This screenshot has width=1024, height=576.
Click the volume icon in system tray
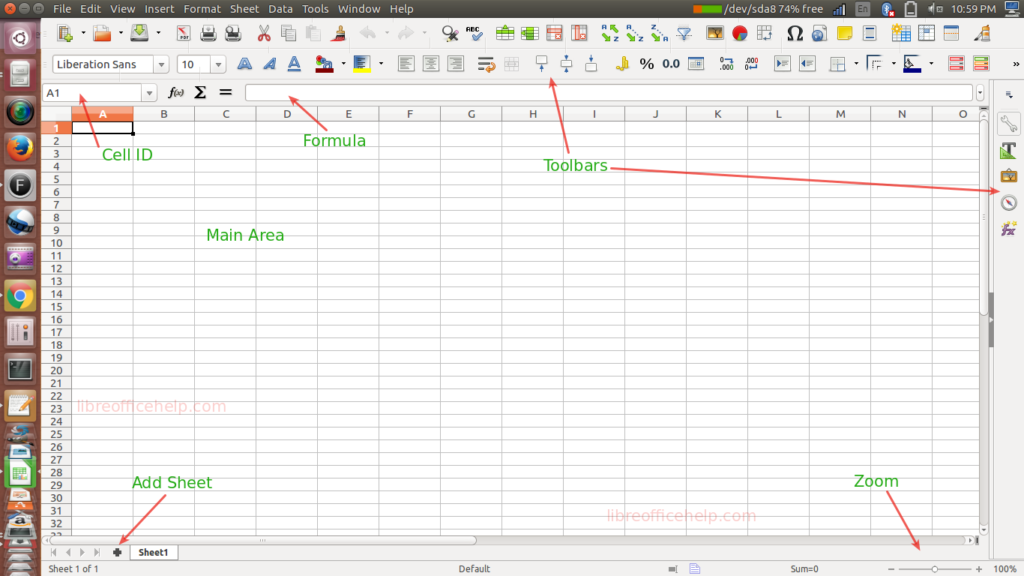935,9
